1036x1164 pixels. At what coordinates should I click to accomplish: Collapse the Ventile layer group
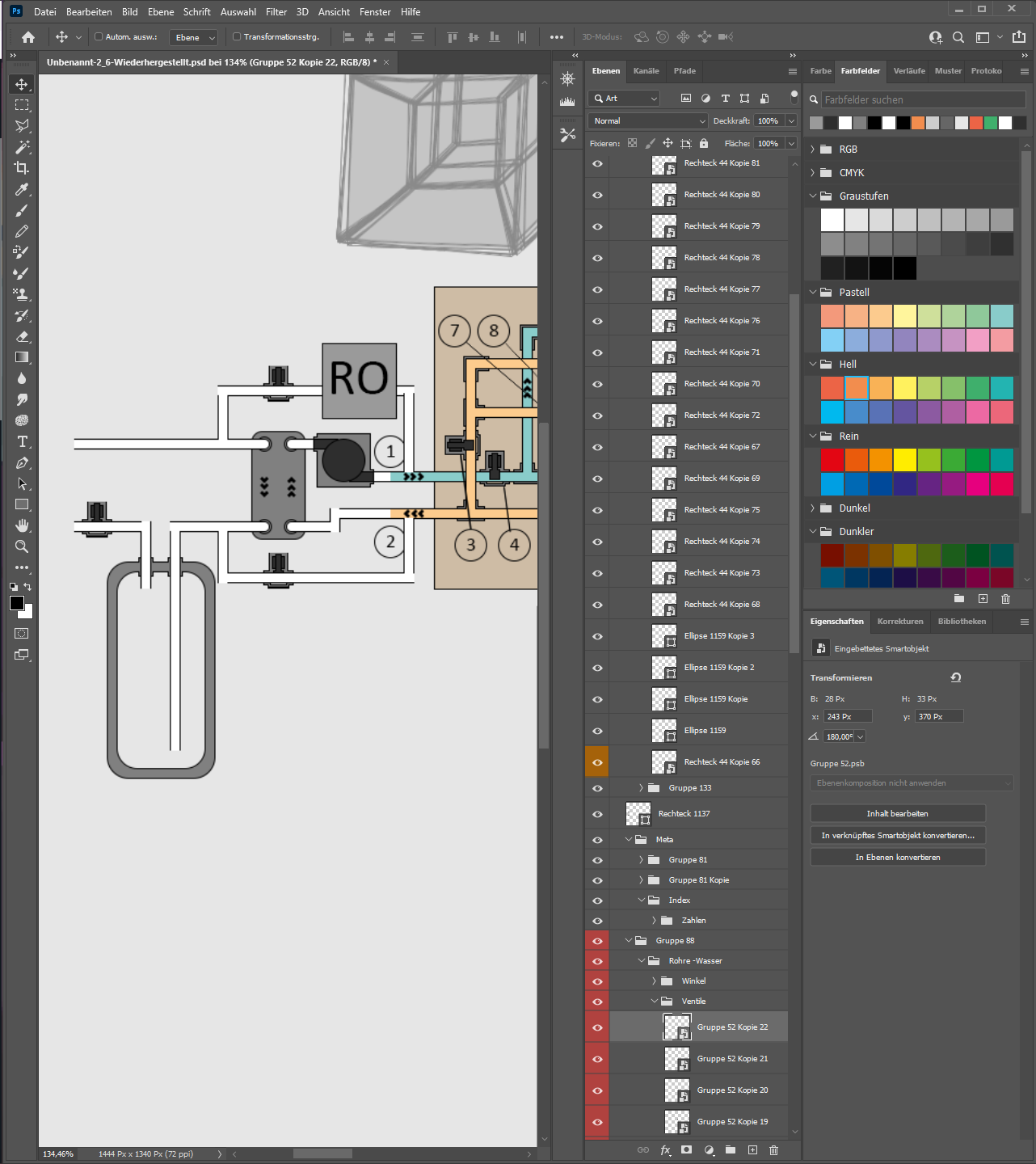coord(655,1002)
